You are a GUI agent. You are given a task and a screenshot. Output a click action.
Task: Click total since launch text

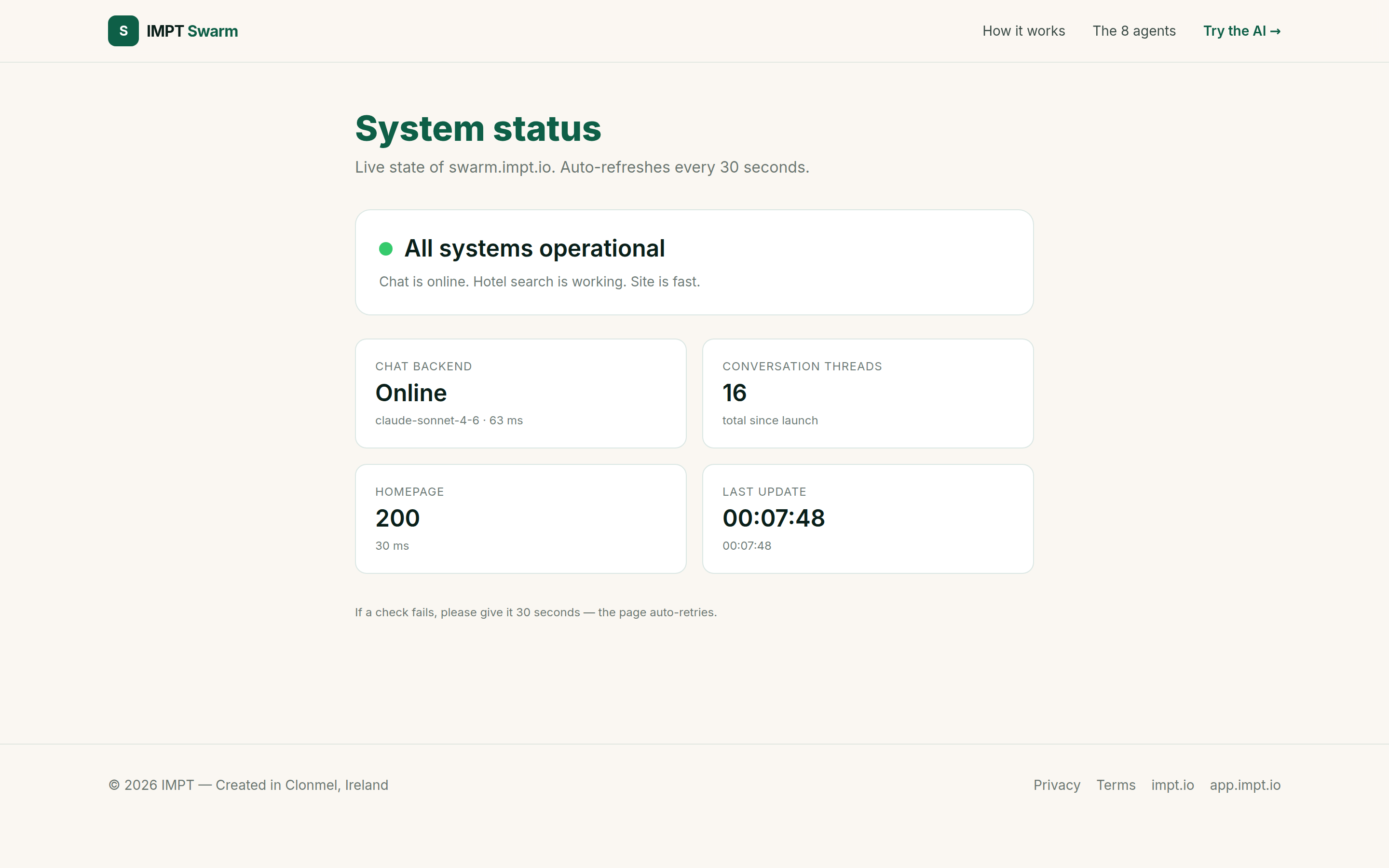770,420
